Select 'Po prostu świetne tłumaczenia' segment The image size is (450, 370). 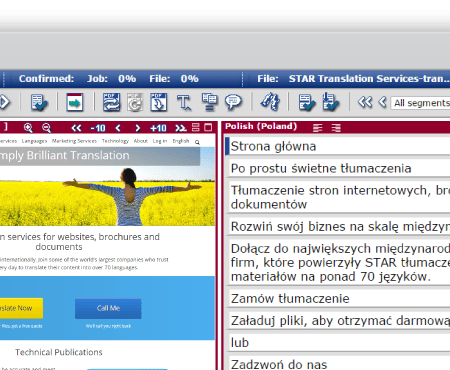pos(339,168)
